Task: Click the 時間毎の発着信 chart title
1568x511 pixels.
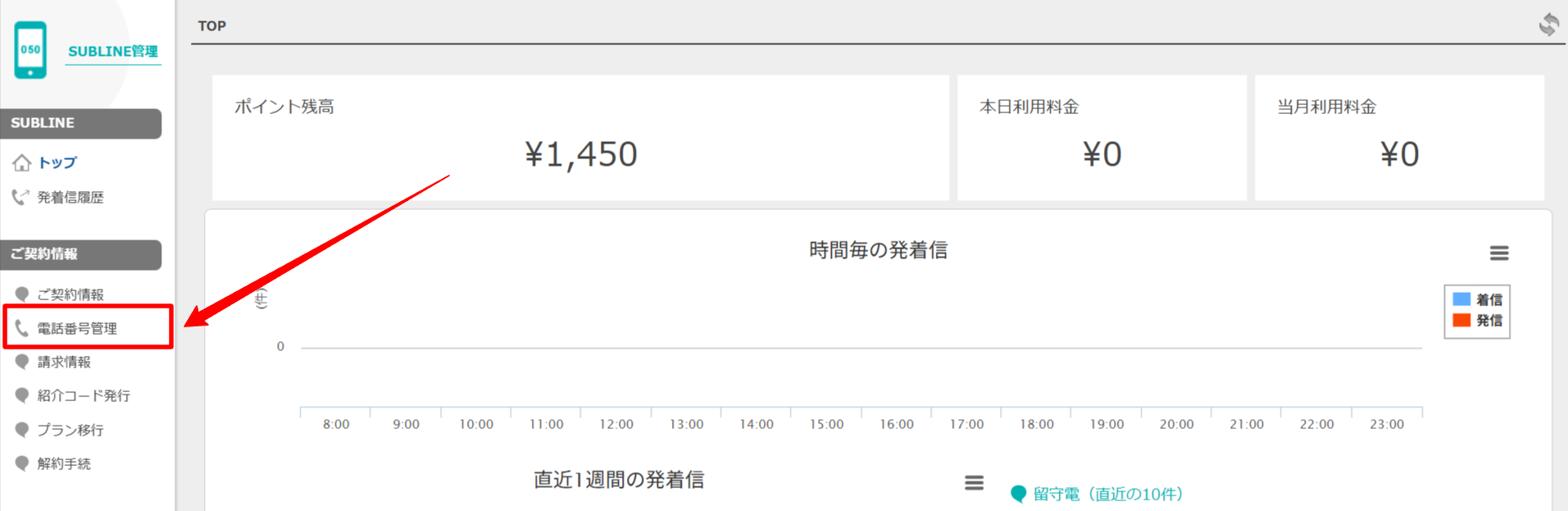Action: tap(879, 250)
